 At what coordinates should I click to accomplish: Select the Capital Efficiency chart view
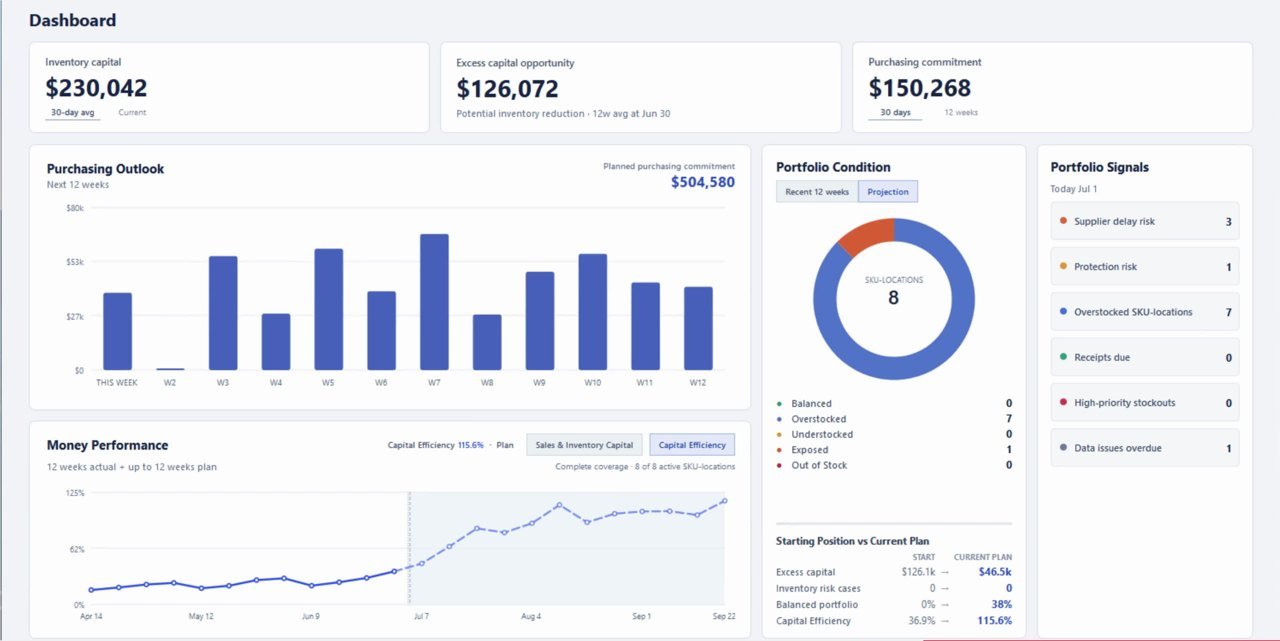692,445
